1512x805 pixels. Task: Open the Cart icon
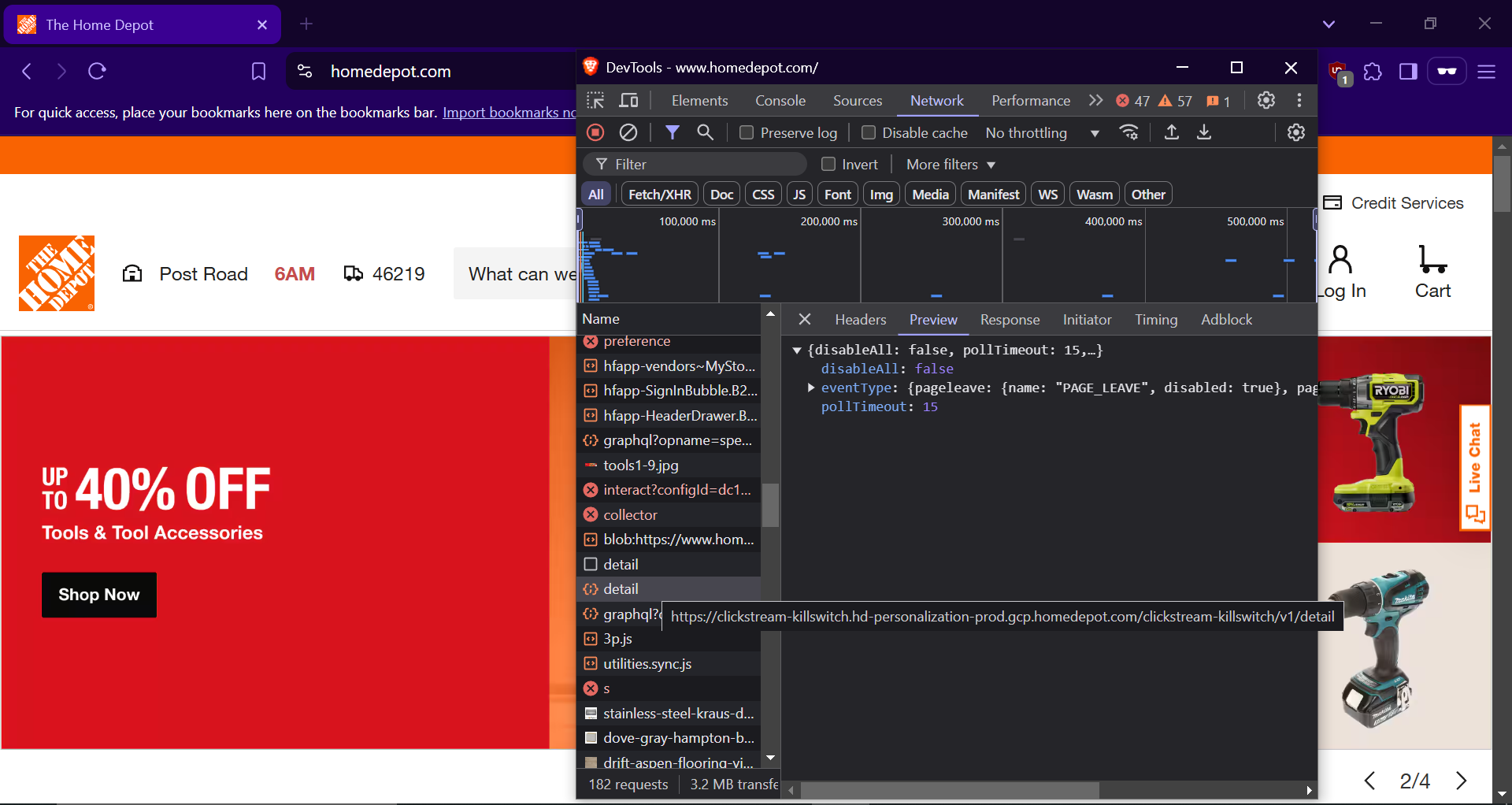pos(1432,273)
